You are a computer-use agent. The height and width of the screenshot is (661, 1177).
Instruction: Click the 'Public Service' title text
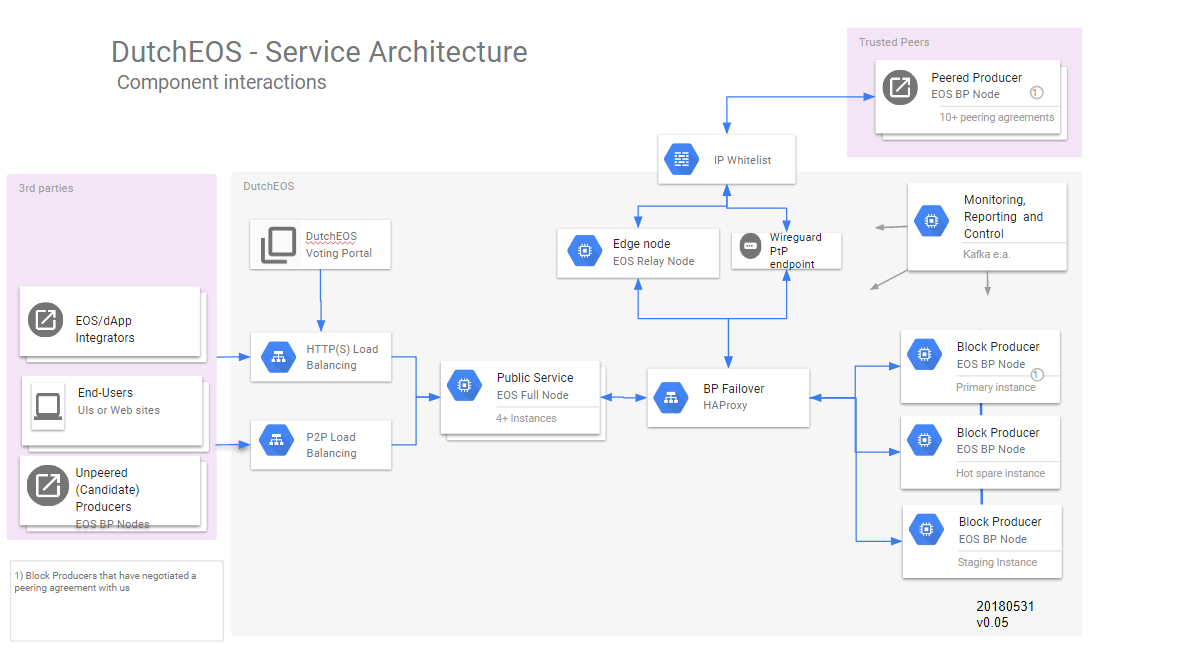pyautogui.click(x=535, y=377)
